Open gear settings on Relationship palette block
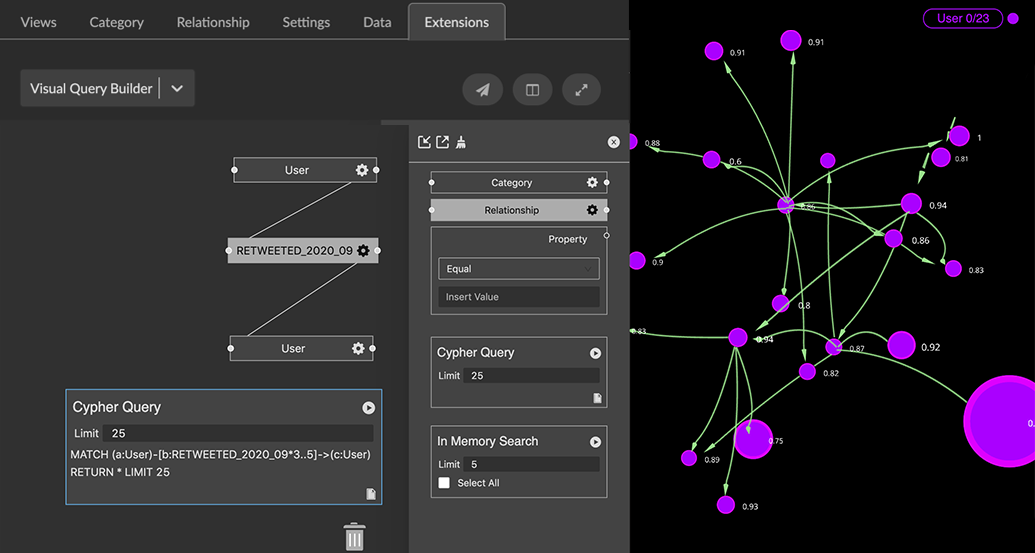The image size is (1035, 553). [x=592, y=210]
